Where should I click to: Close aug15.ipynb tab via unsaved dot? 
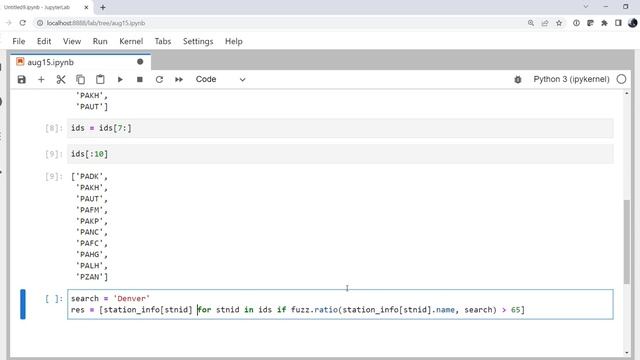click(140, 62)
